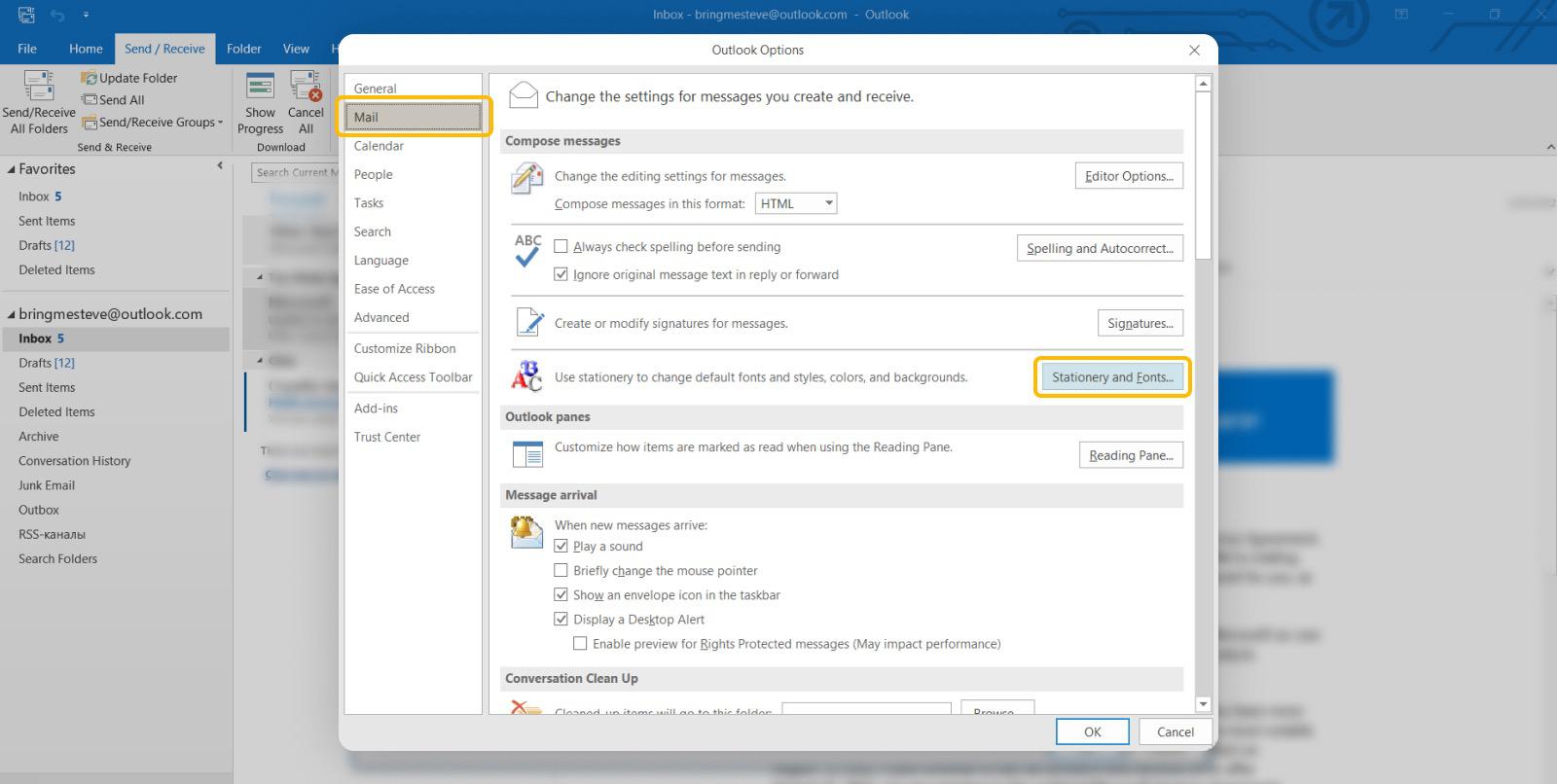Viewport: 1557px width, 784px height.
Task: Confirm with the OK button
Action: click(x=1093, y=731)
